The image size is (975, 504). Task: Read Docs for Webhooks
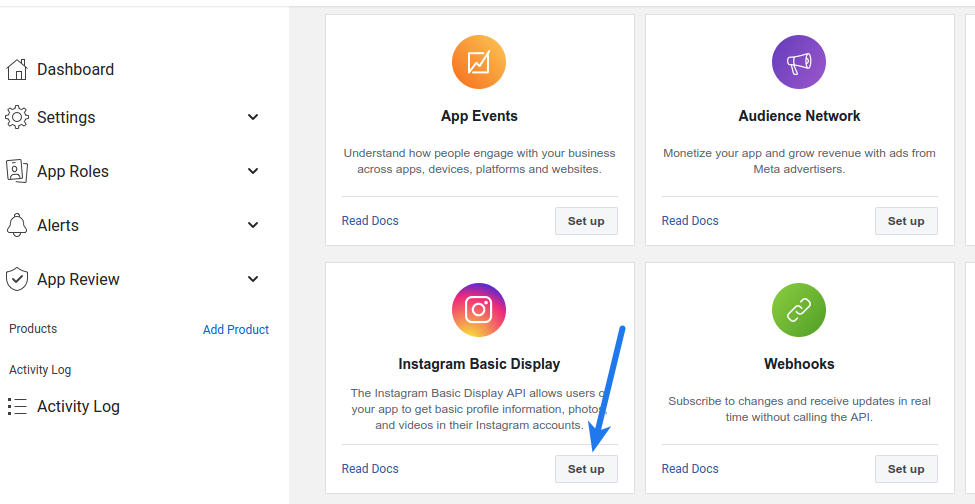[690, 469]
